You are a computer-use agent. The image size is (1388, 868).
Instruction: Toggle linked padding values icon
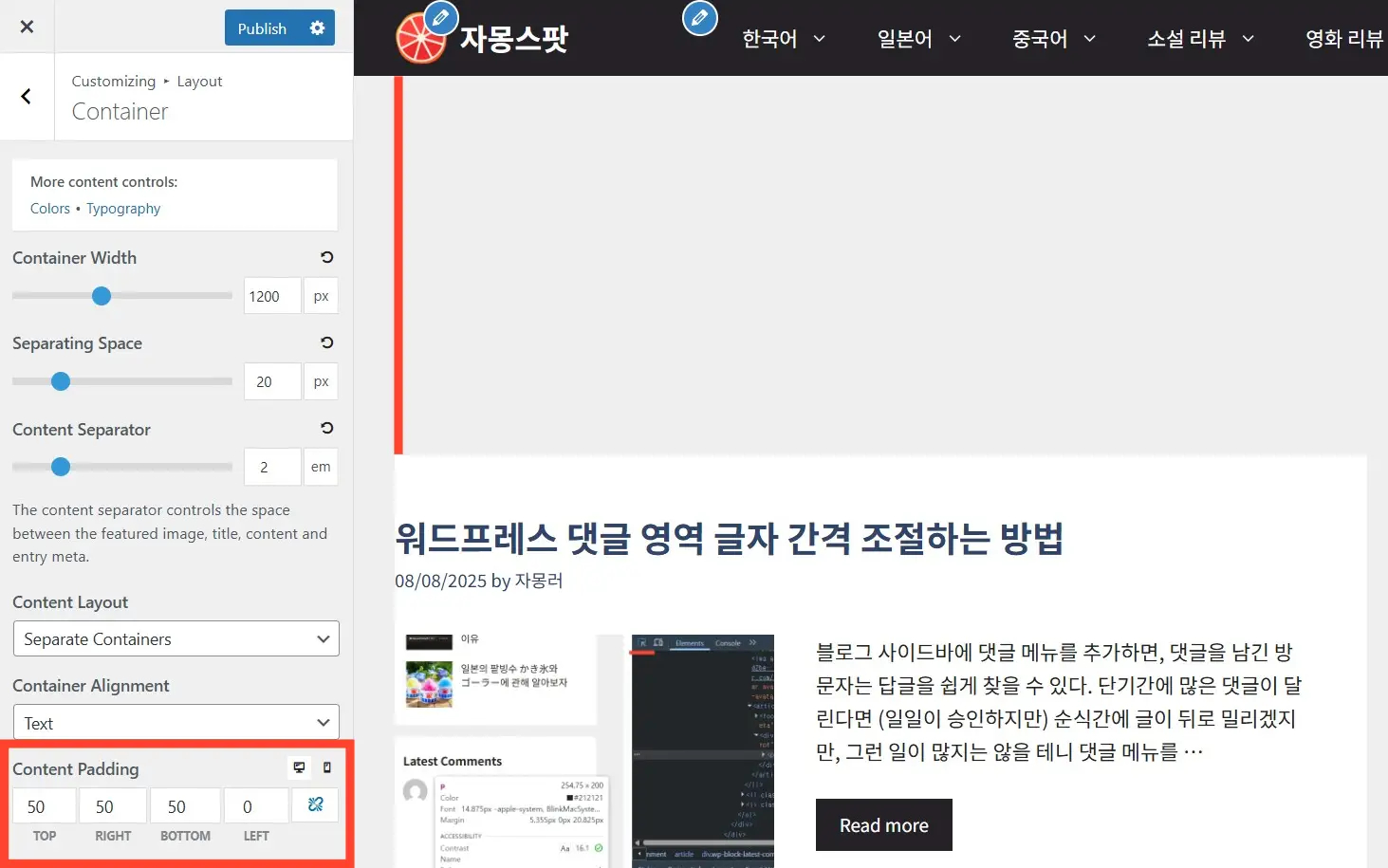(315, 805)
